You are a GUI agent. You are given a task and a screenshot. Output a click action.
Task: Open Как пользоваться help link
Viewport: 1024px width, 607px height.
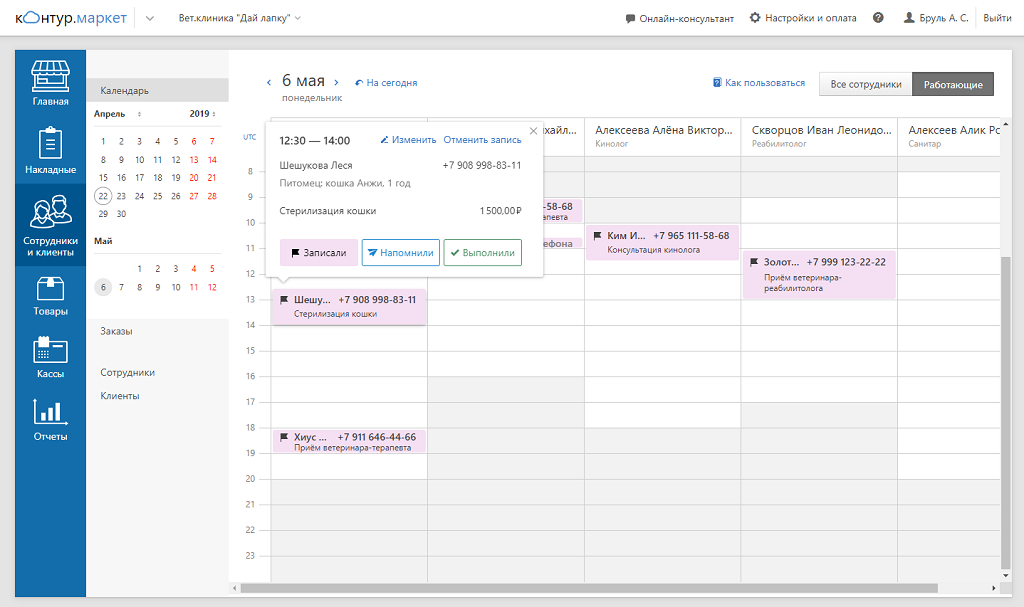click(x=759, y=82)
